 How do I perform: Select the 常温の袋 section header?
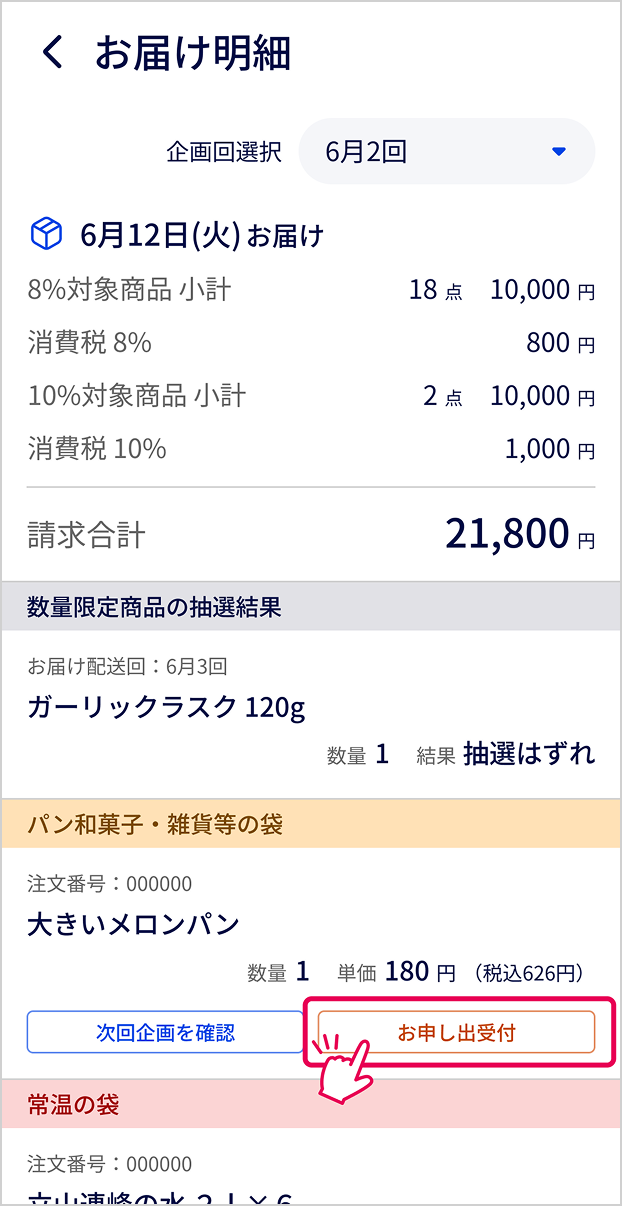pyautogui.click(x=311, y=1104)
